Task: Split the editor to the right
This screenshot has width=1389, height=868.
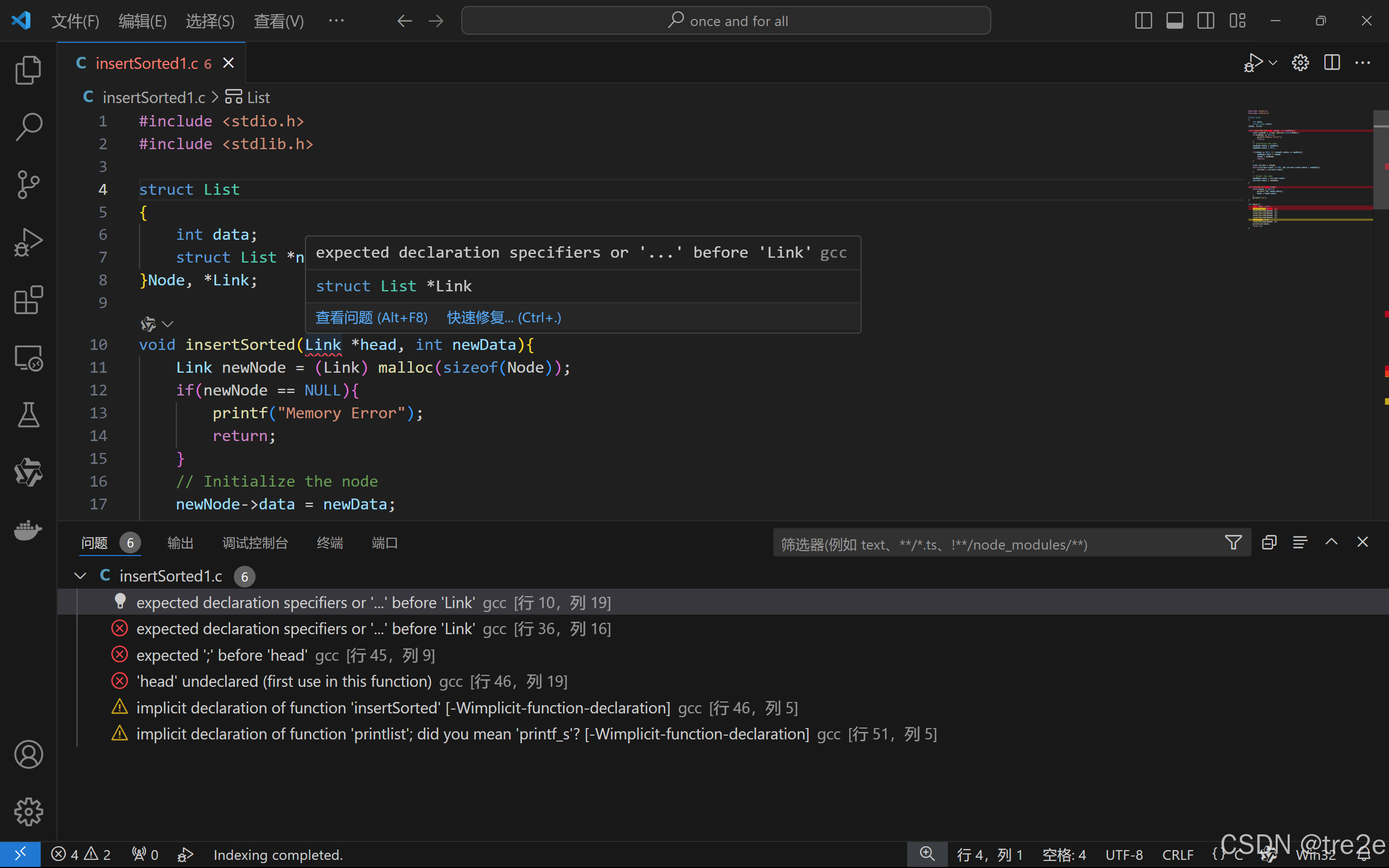Action: point(1331,62)
